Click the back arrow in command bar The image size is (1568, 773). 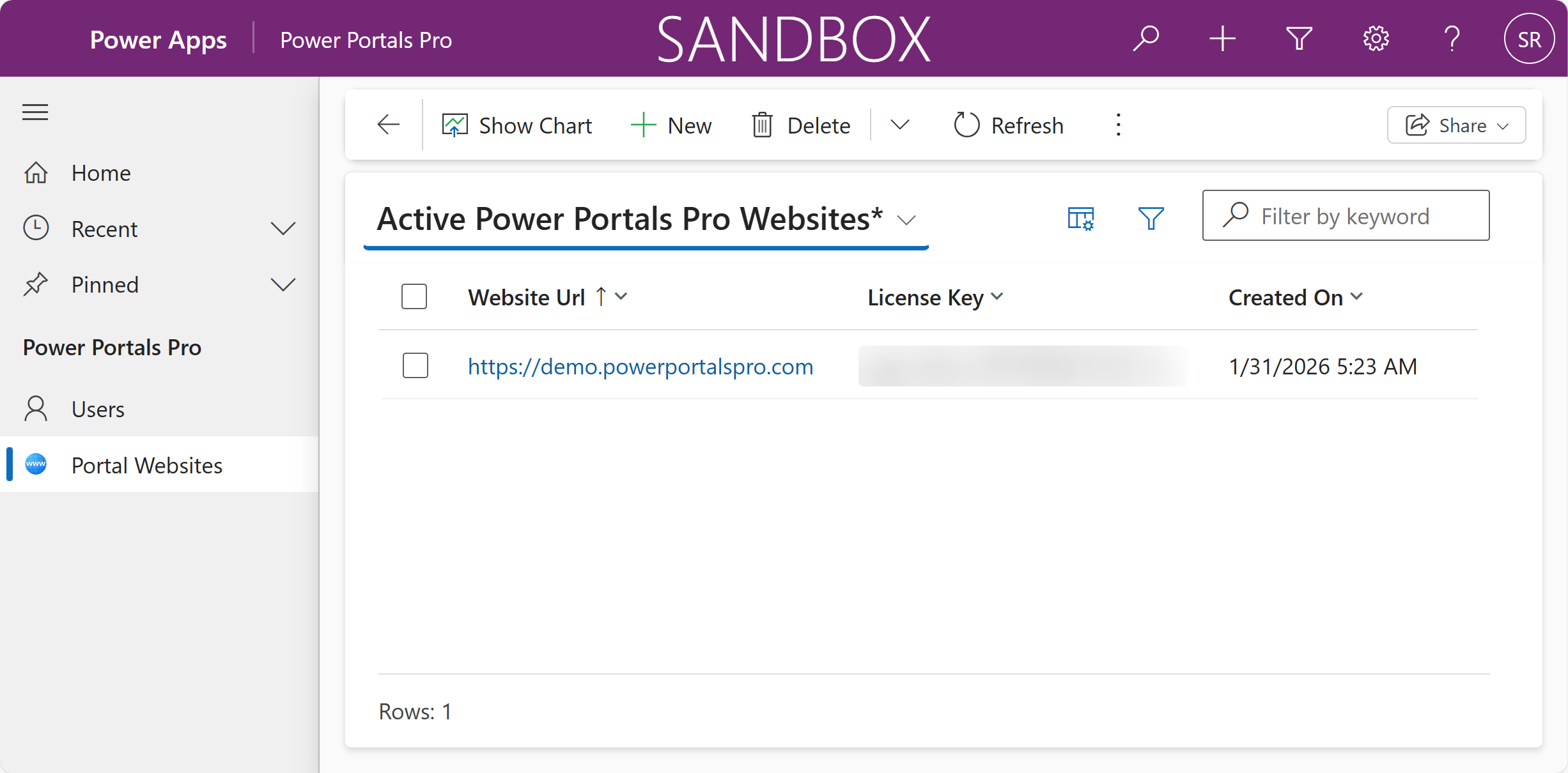click(x=388, y=125)
